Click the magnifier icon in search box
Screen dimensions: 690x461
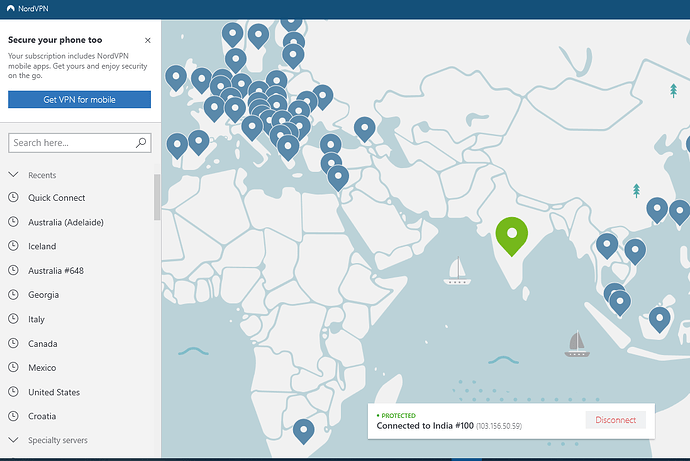141,143
